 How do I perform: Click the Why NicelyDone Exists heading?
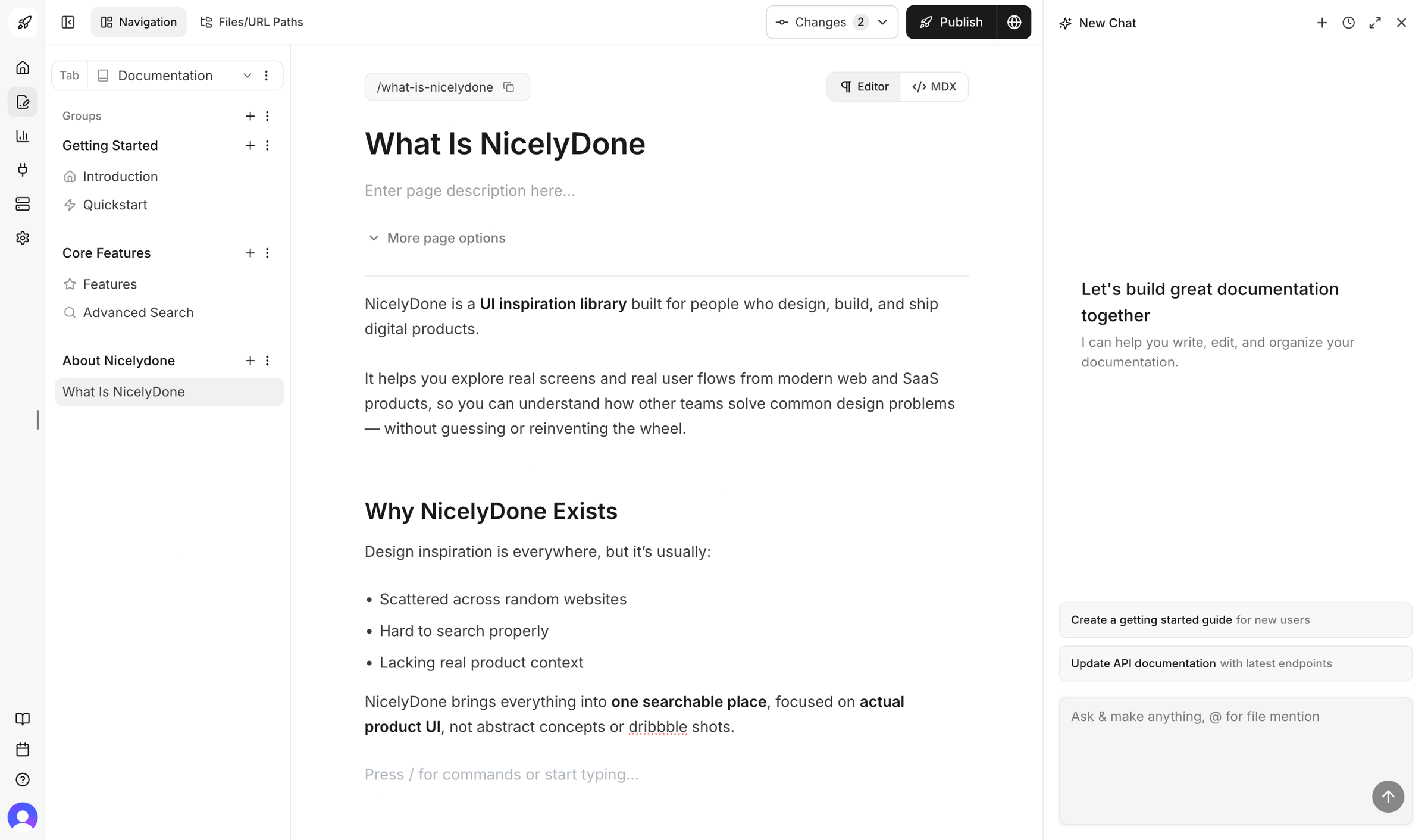[x=491, y=512]
